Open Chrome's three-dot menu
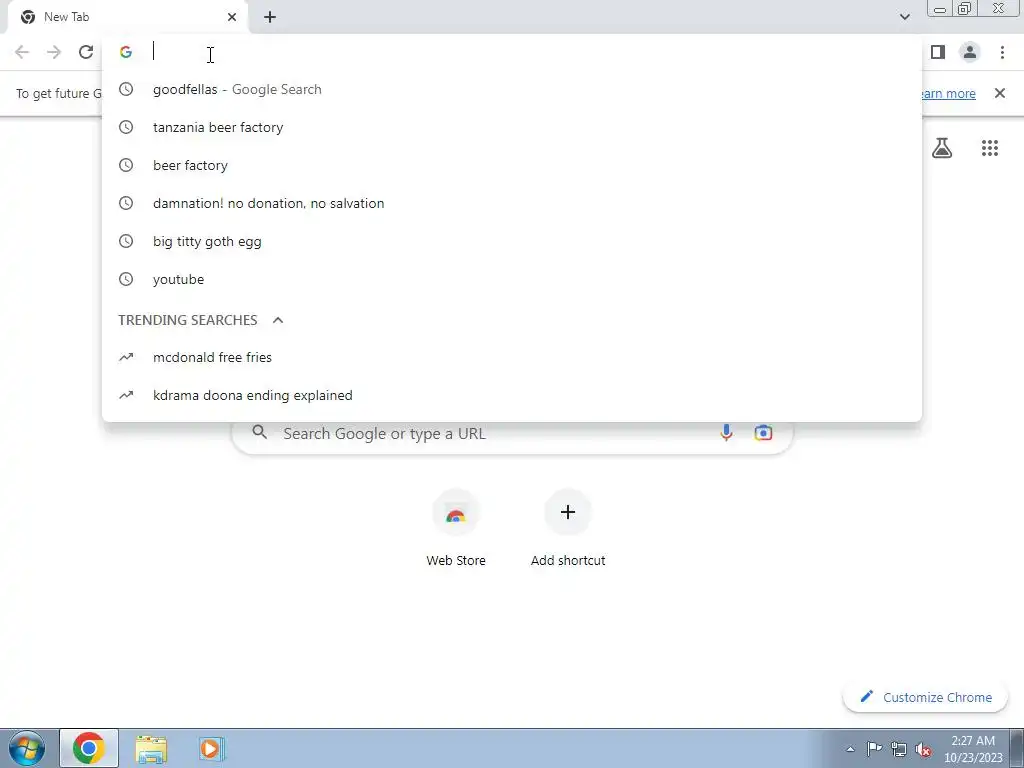The height and width of the screenshot is (768, 1024). tap(1002, 52)
